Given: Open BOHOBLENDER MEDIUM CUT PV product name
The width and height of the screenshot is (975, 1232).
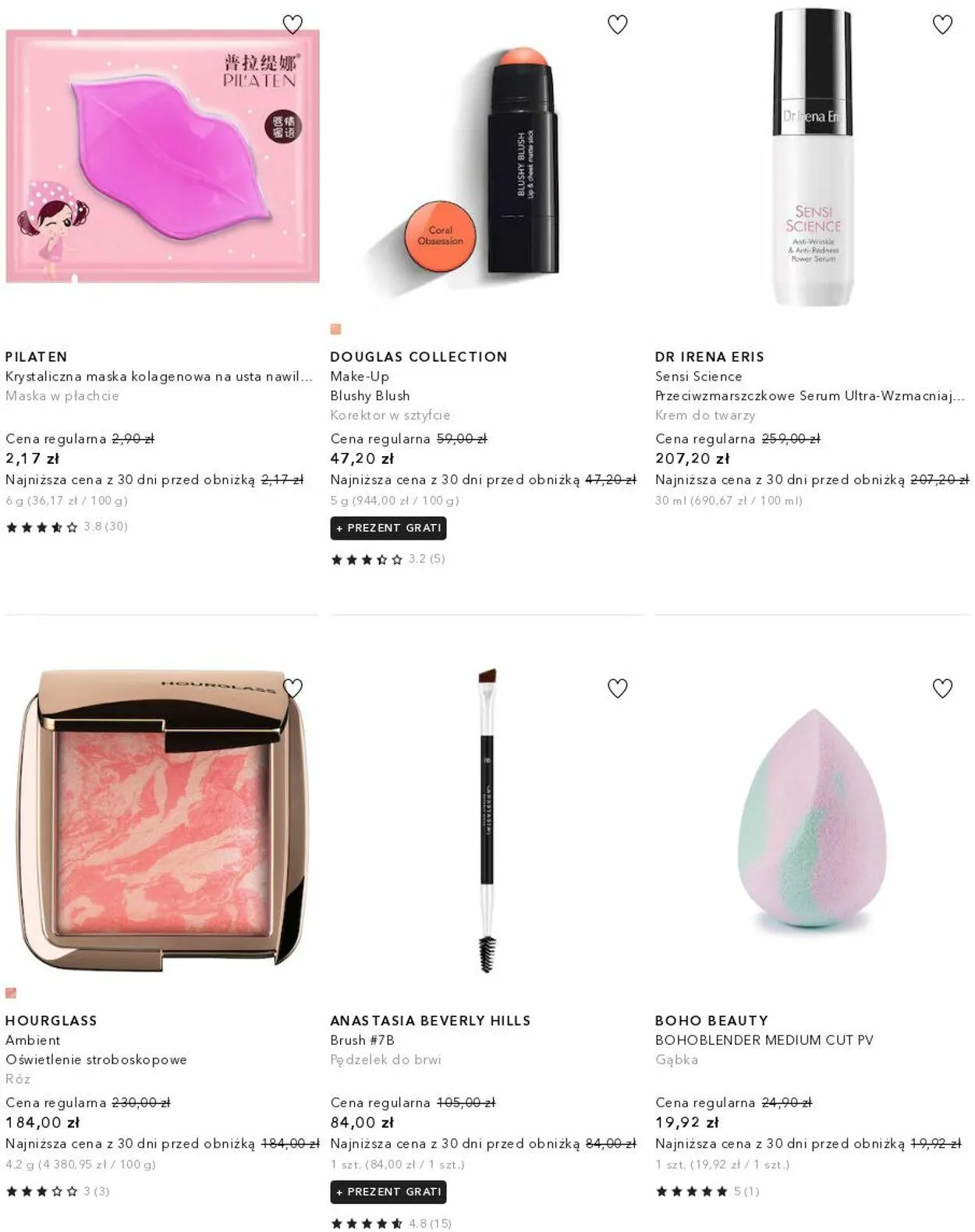Looking at the screenshot, I should pos(764,1039).
